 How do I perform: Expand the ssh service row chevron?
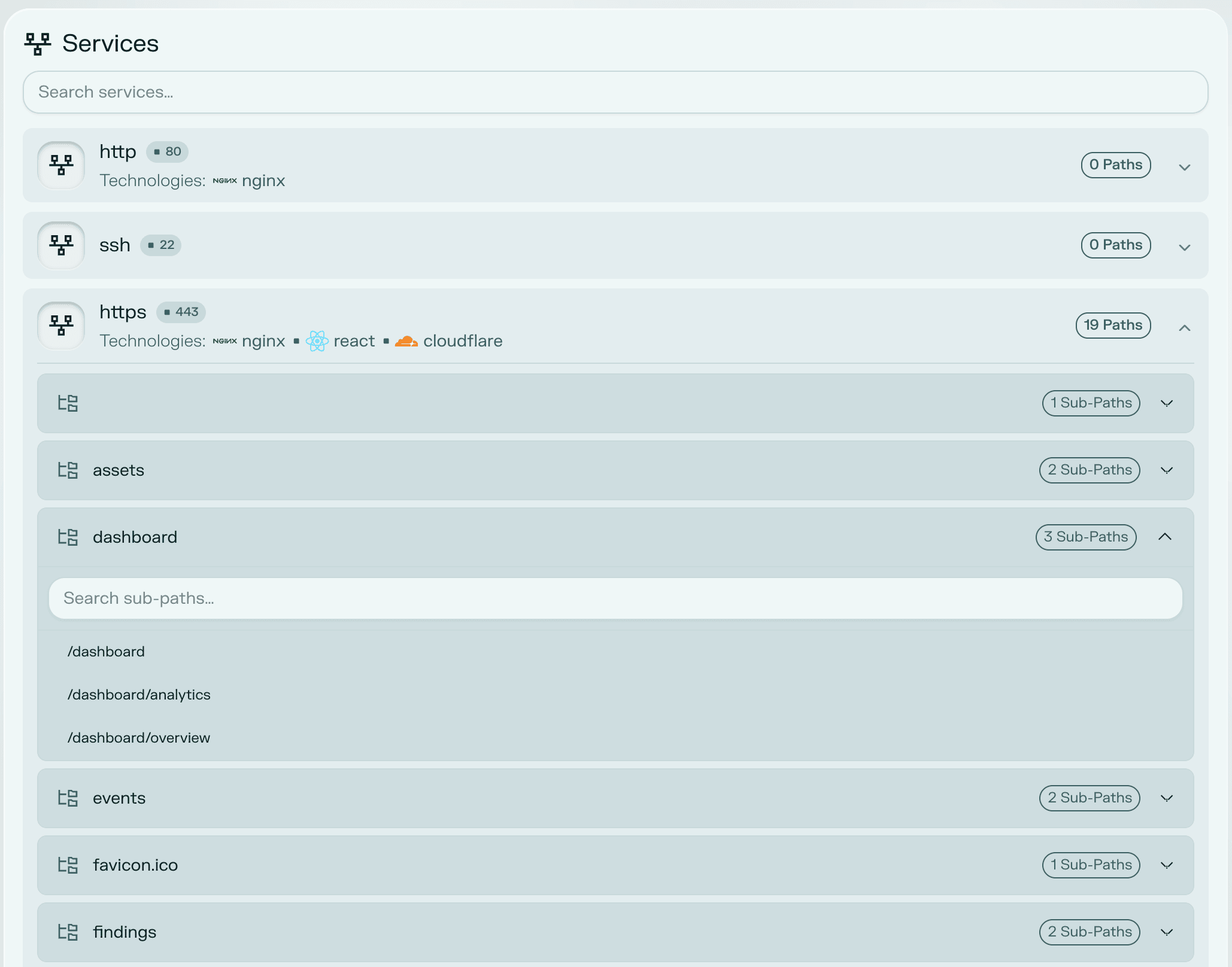1184,247
